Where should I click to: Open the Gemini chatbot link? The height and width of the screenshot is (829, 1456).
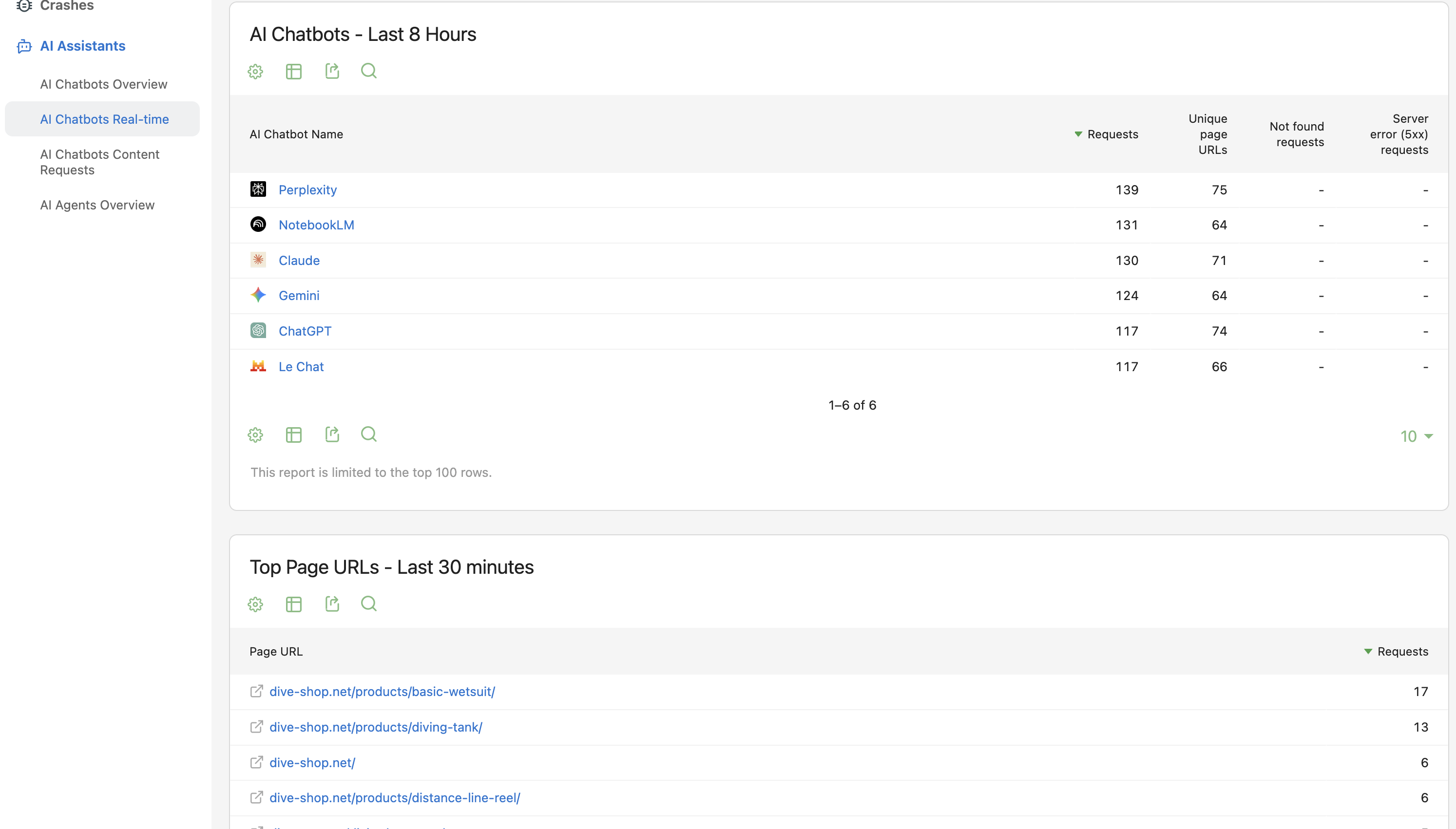pyautogui.click(x=299, y=296)
